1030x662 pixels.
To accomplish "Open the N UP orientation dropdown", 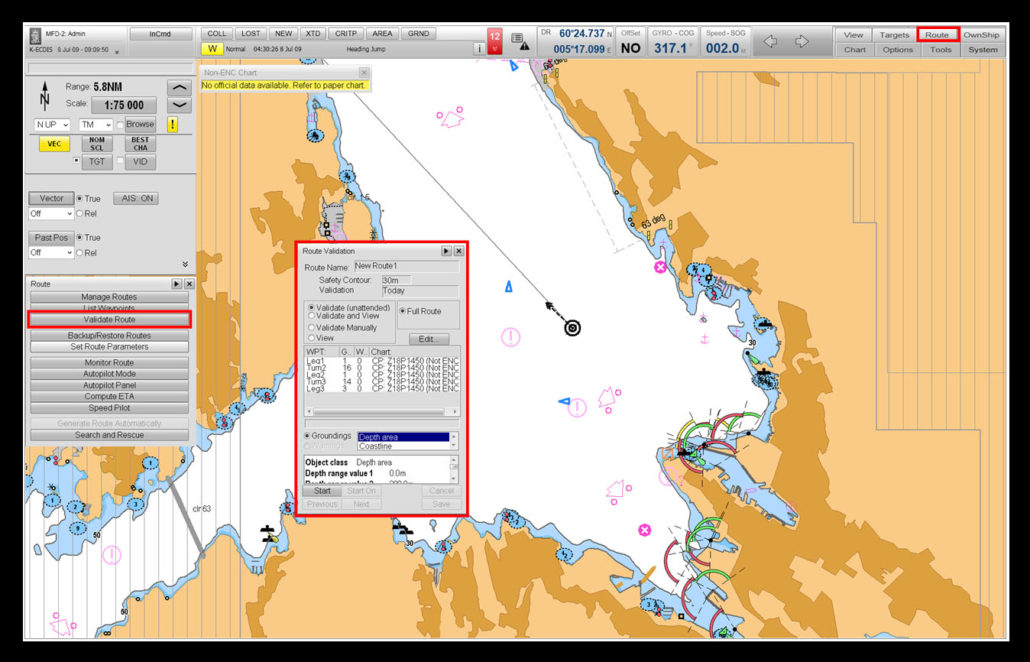I will [53, 125].
